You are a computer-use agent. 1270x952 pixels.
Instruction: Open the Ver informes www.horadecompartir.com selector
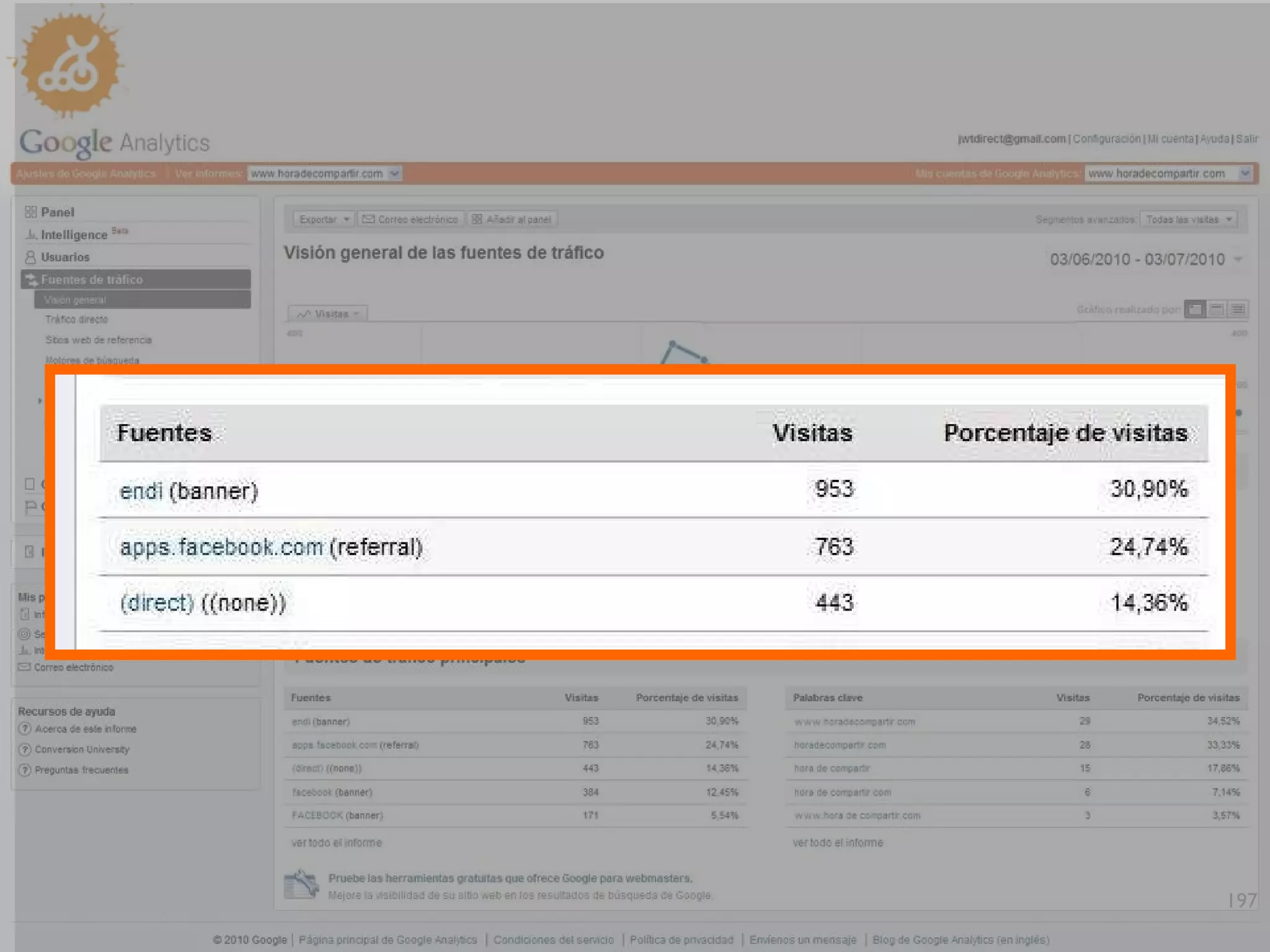[x=324, y=174]
